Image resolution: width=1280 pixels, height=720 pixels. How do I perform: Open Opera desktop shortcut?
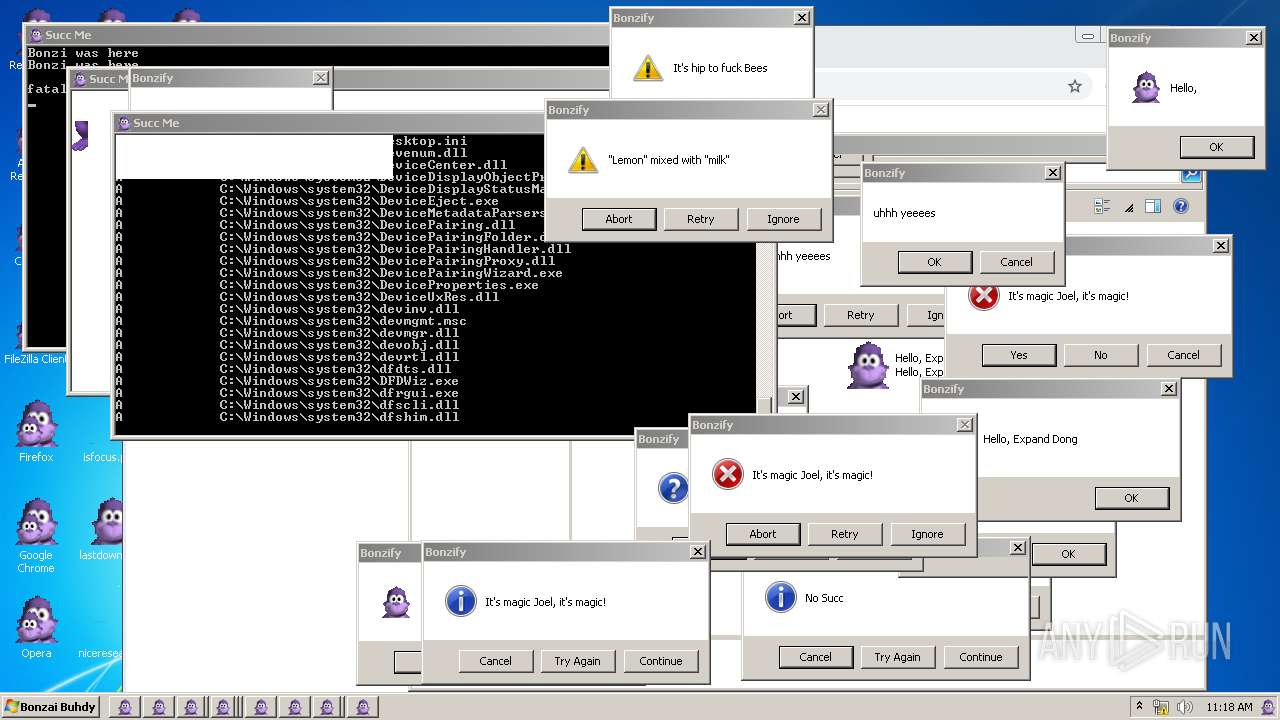(x=36, y=628)
